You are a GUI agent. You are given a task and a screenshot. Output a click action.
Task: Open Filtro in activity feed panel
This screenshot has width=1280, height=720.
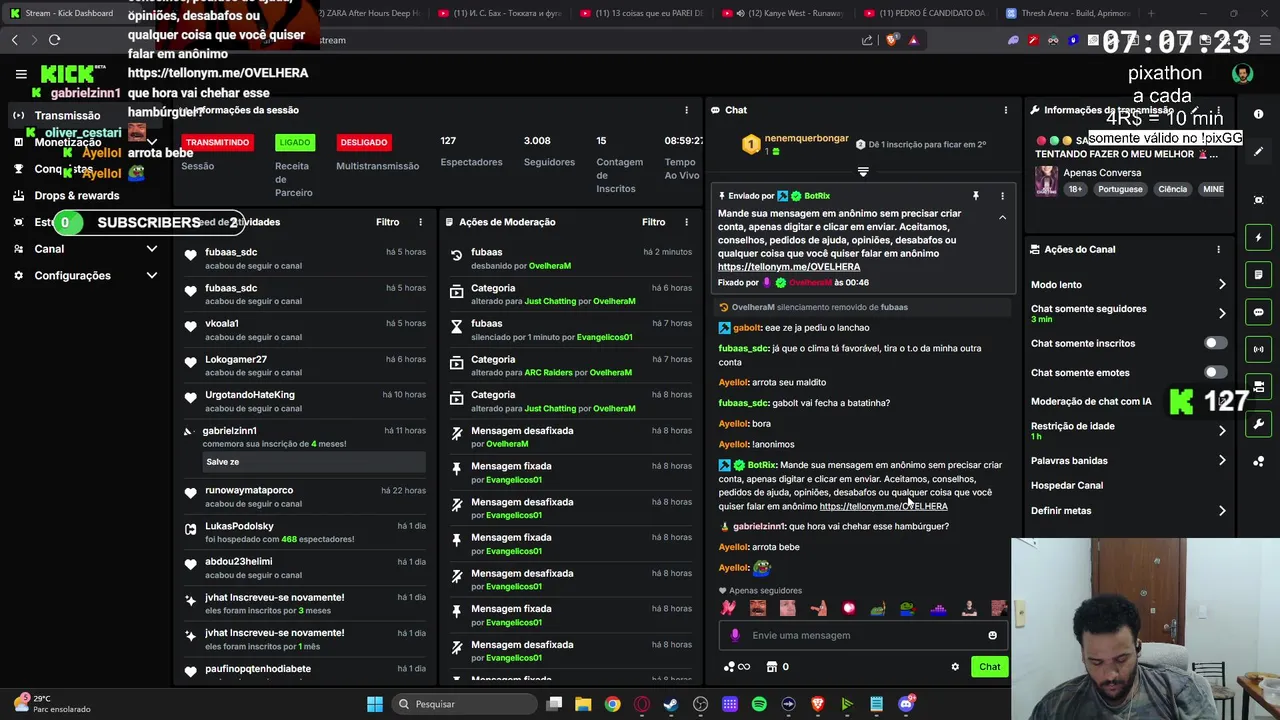click(387, 222)
